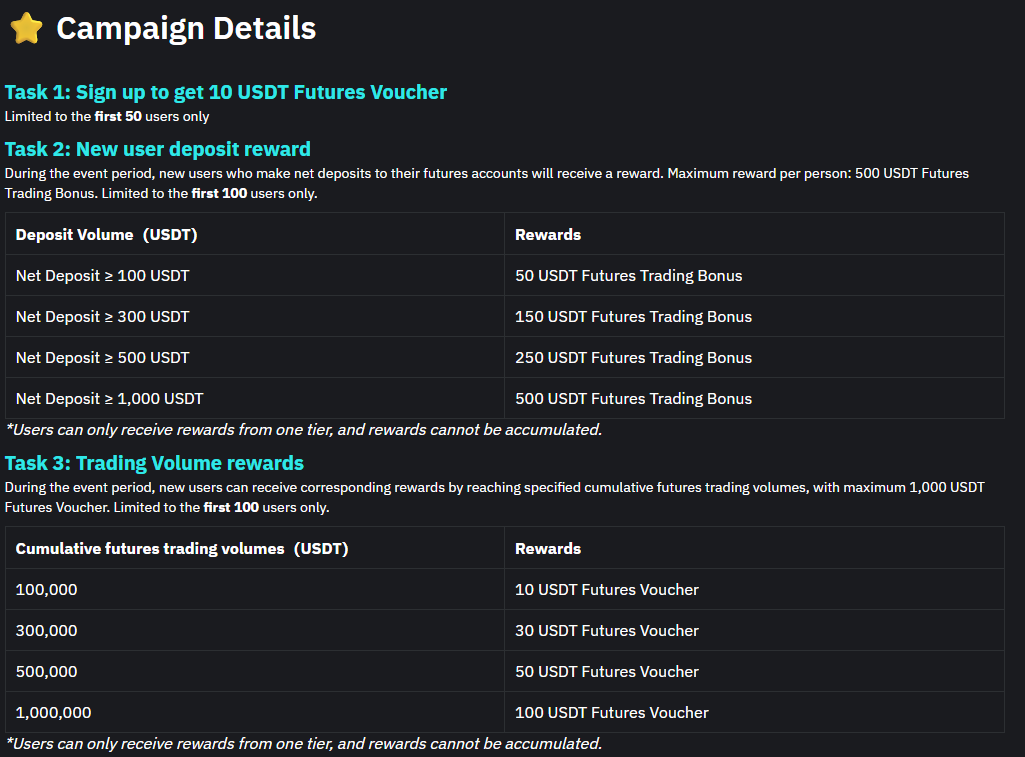Click the Rewards header in deposit table
Viewport: 1025px width, 757px height.
click(x=546, y=234)
